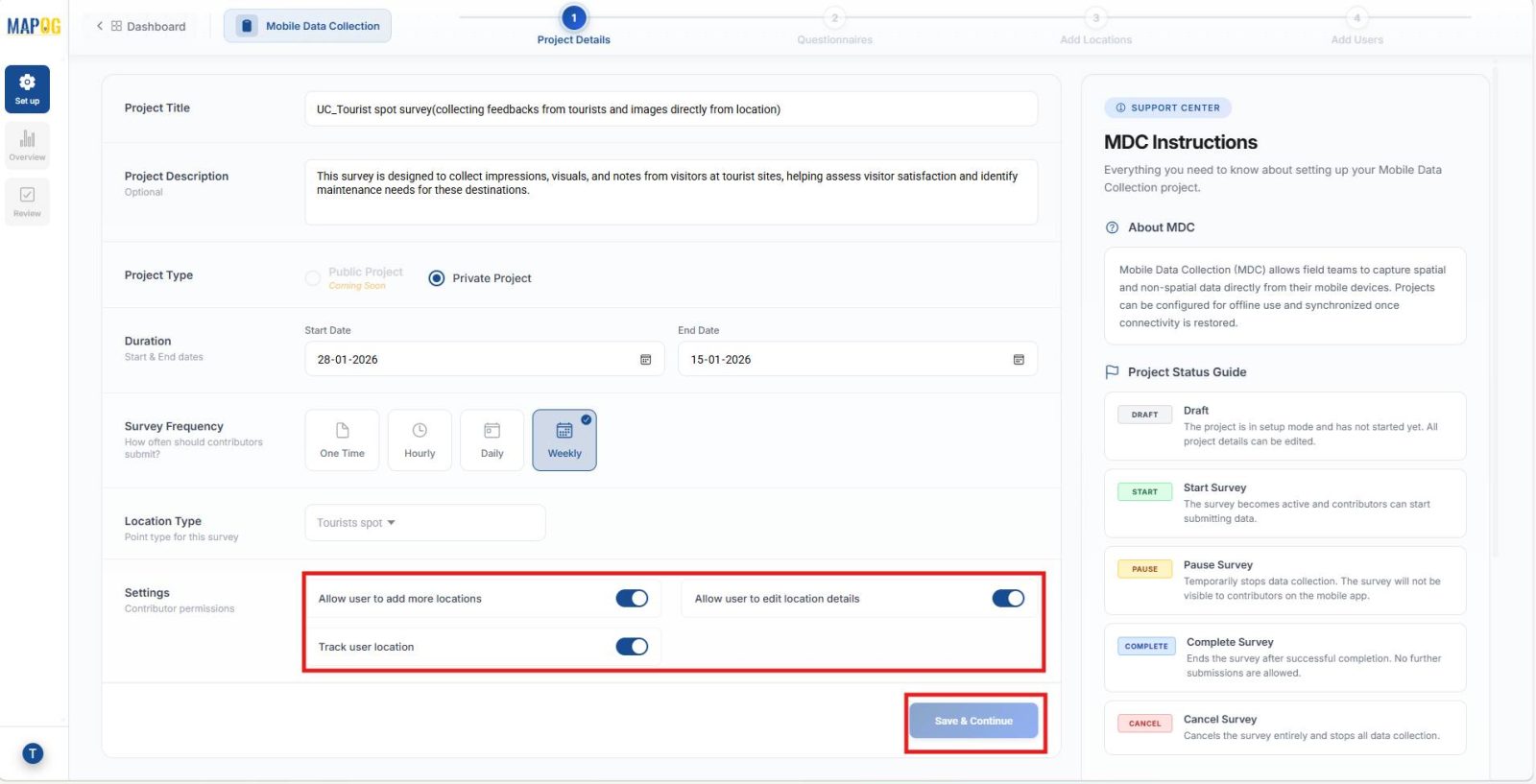Click the CANCEL status badge
The height and width of the screenshot is (784, 1536).
1144,724
